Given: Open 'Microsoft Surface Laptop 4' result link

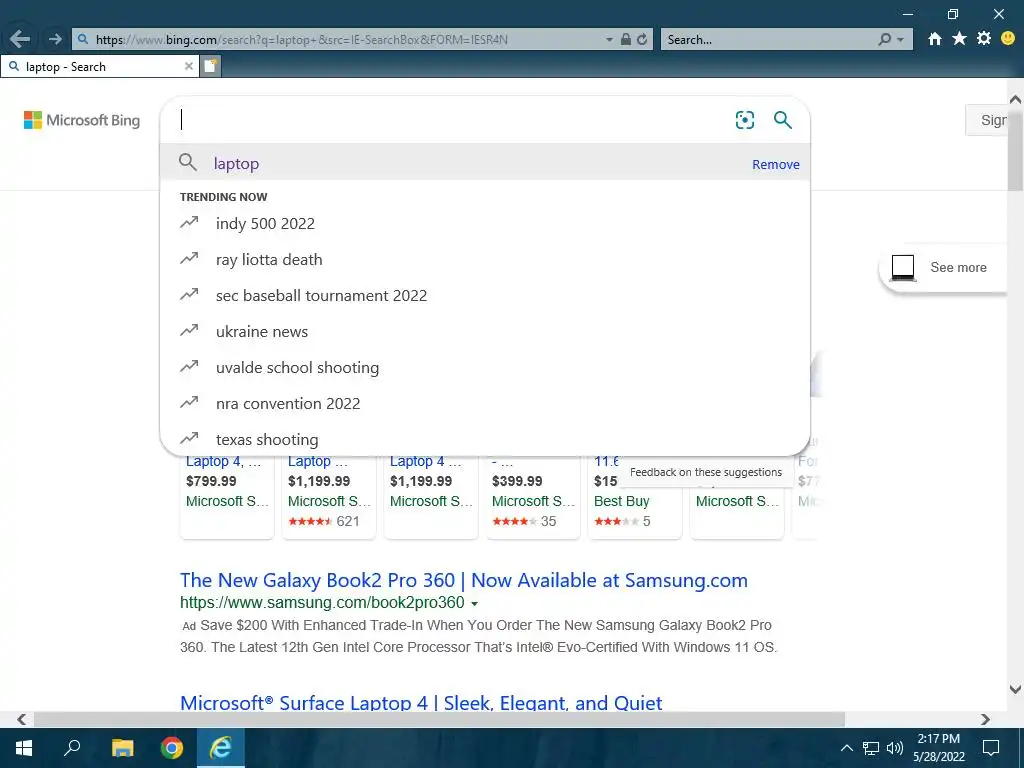Looking at the screenshot, I should [421, 703].
